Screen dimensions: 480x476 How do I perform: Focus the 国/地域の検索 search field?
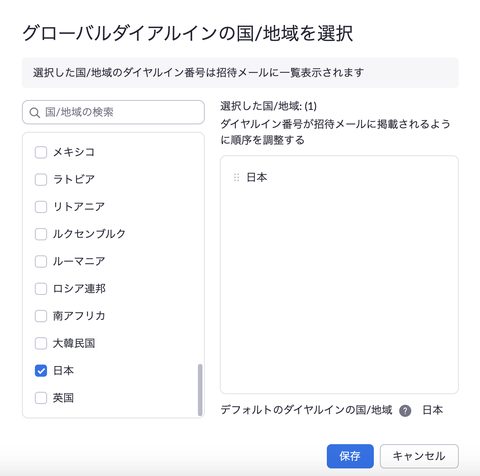pyautogui.click(x=113, y=112)
